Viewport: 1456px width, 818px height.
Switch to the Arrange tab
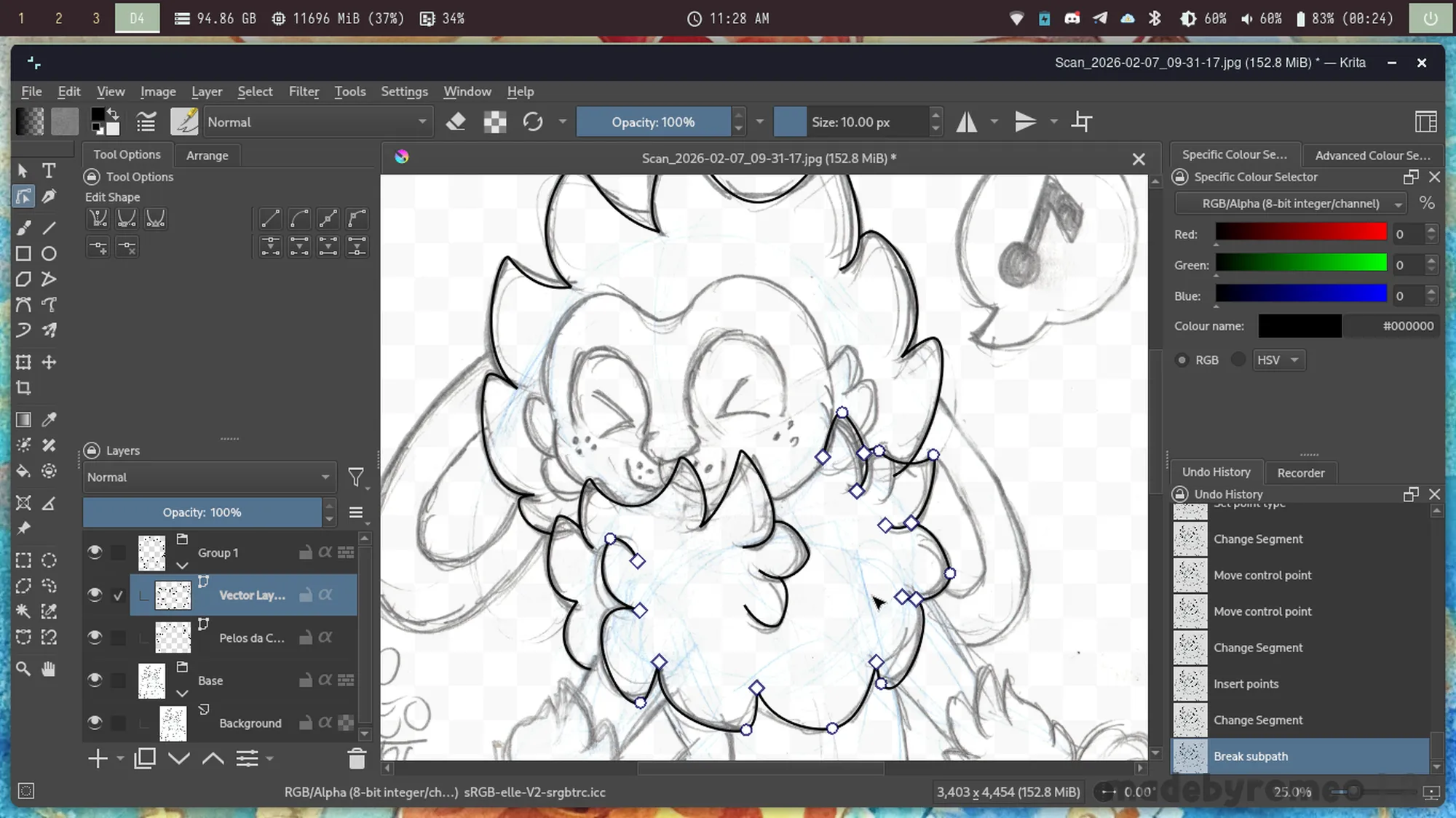coord(207,155)
